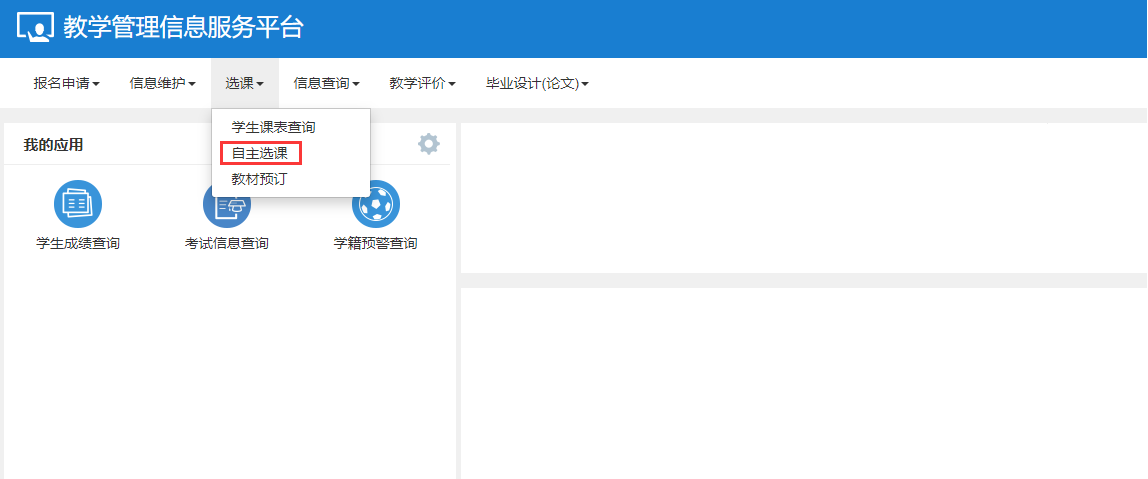This screenshot has width=1148, height=479.
Task: Expand the 信息查询 dropdown menu
Action: pyautogui.click(x=326, y=84)
